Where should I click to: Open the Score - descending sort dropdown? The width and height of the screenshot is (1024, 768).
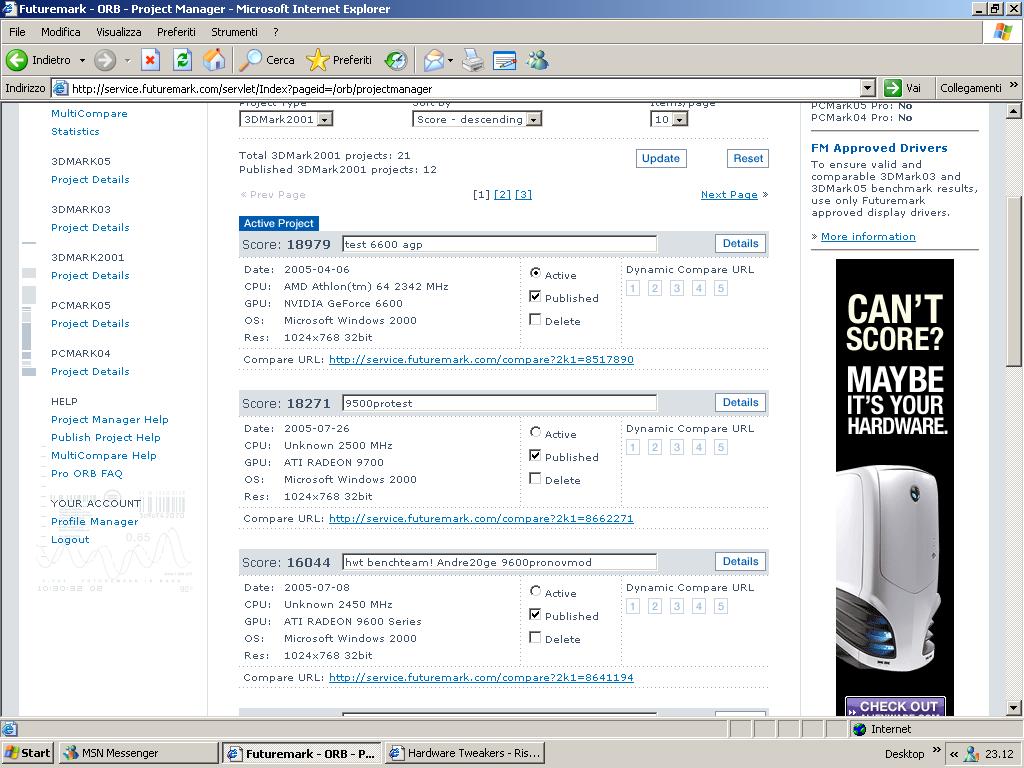coord(477,119)
